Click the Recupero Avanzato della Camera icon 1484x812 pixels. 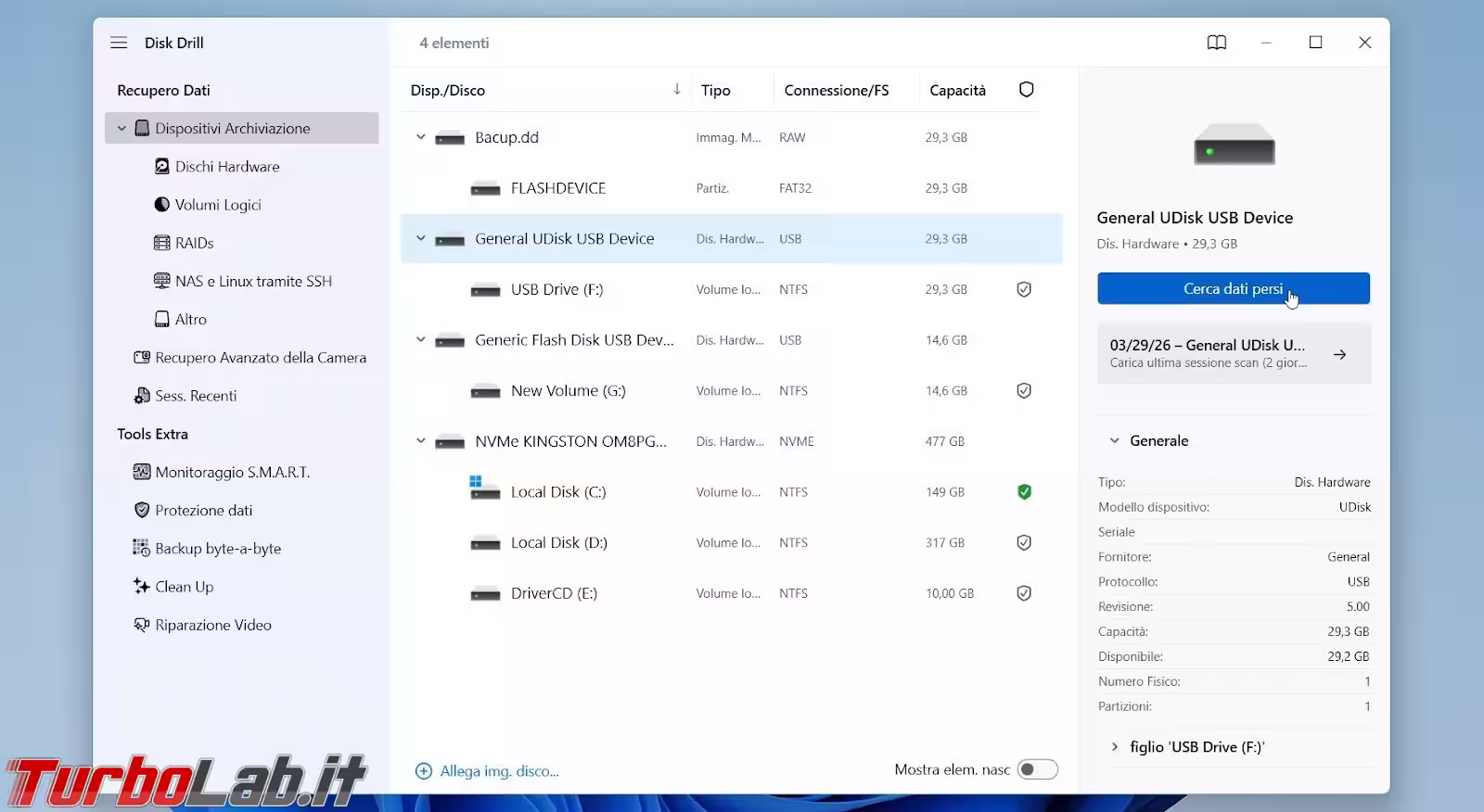coord(142,358)
